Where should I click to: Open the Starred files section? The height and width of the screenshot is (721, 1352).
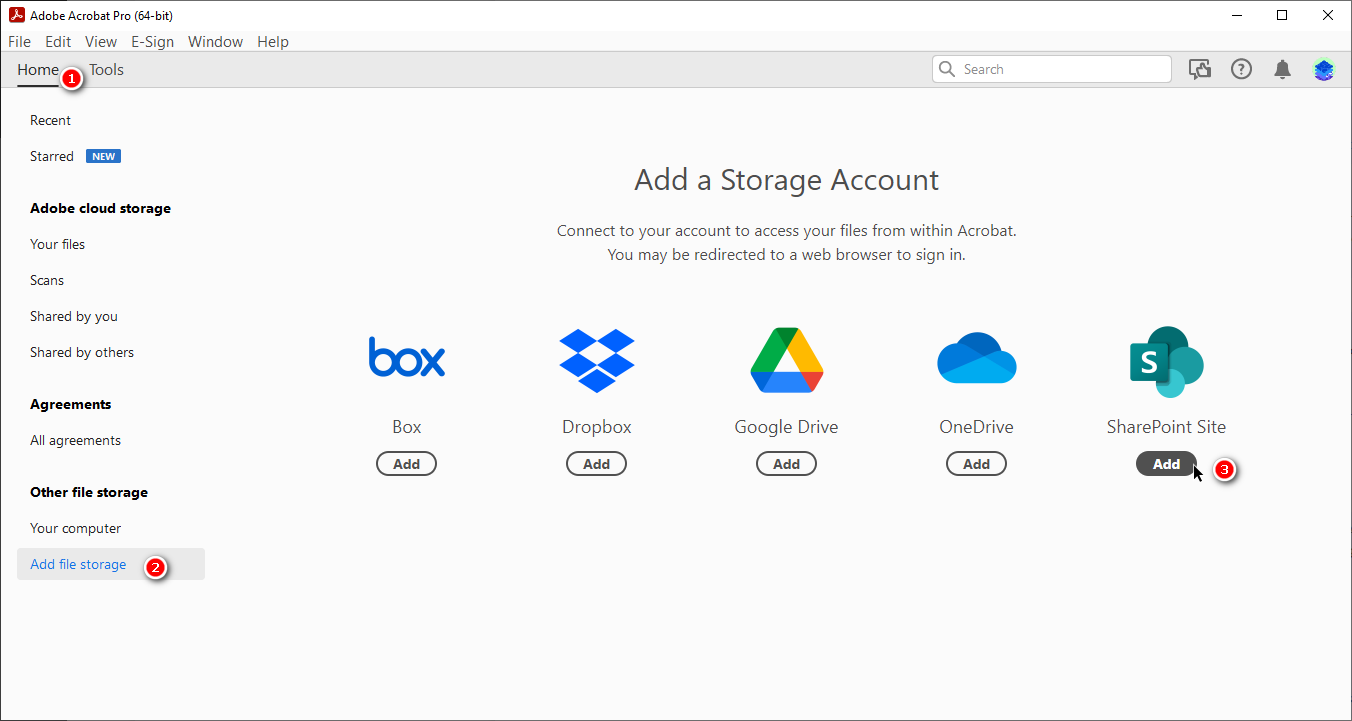52,156
